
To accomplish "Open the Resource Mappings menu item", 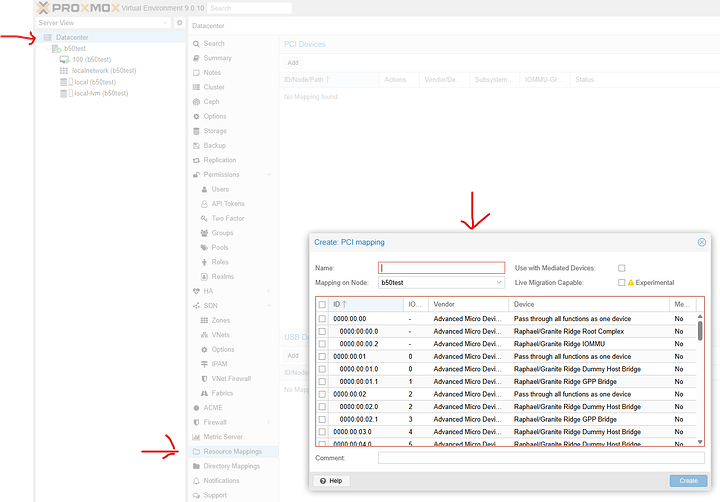I will coord(232,451).
